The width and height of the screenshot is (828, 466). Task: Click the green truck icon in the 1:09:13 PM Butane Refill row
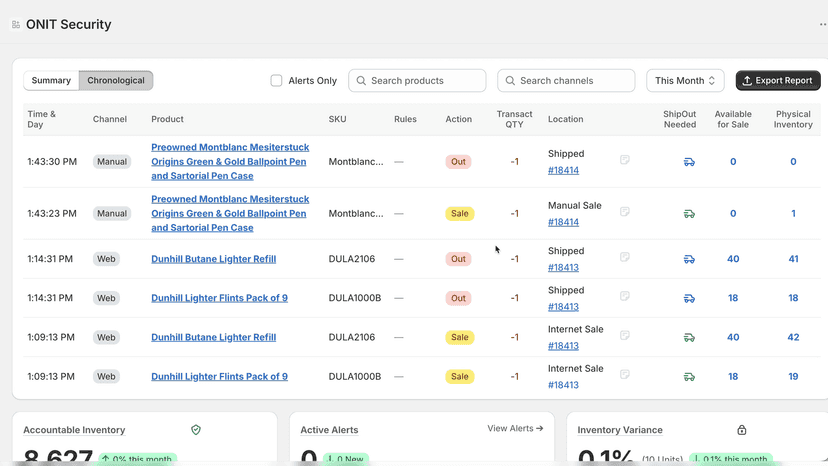pos(689,337)
